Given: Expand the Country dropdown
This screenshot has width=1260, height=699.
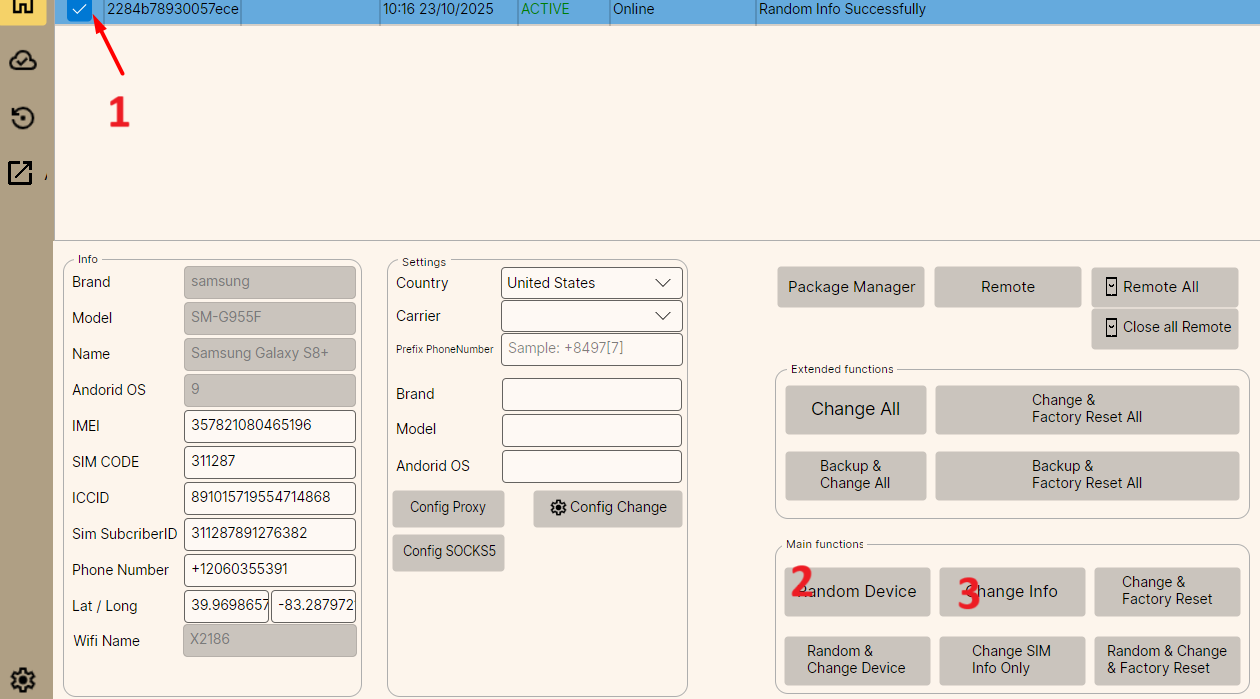Looking at the screenshot, I should tap(591, 283).
